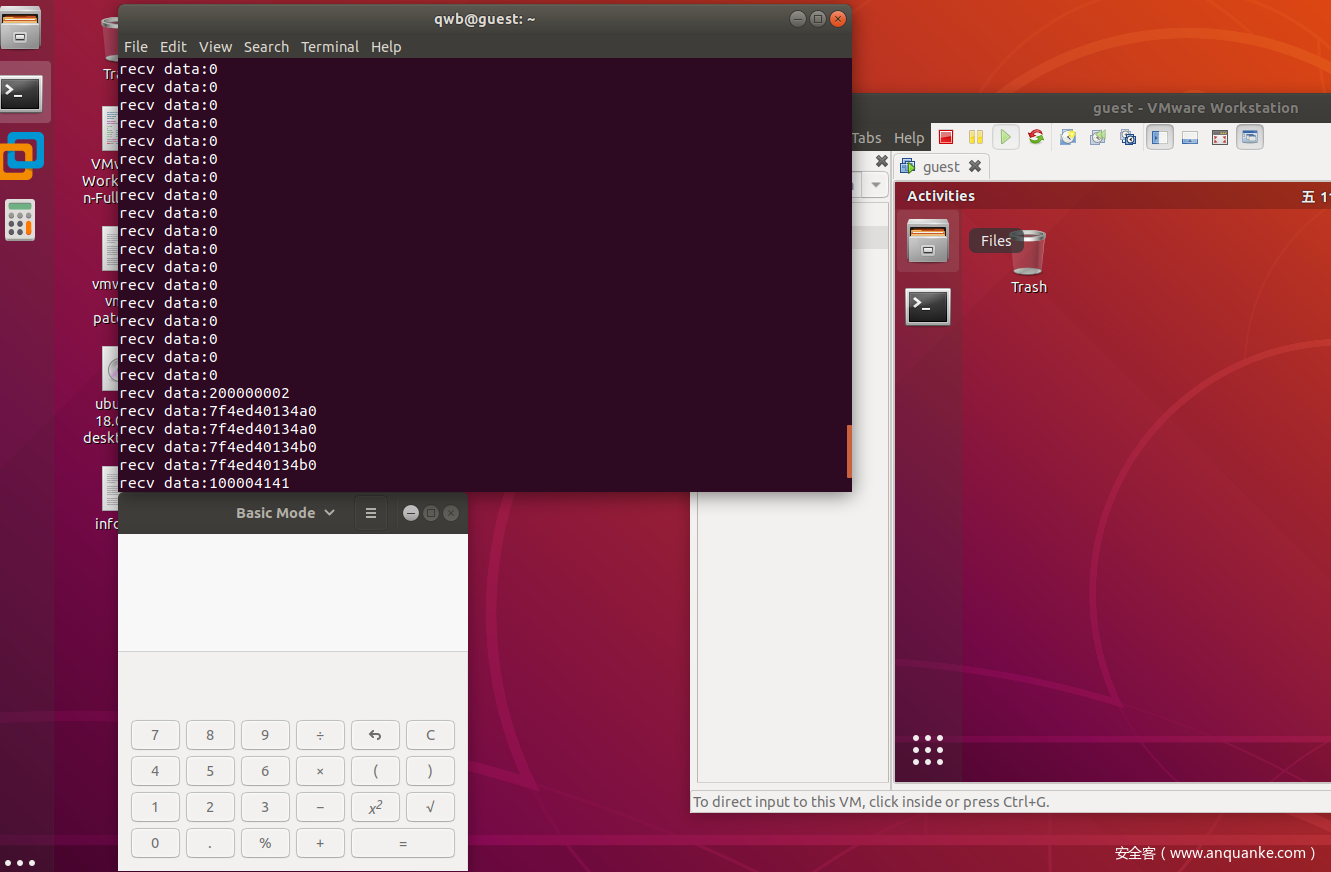This screenshot has height=872, width=1331.
Task: Open the Snapshot Manager icon
Action: point(1128,137)
